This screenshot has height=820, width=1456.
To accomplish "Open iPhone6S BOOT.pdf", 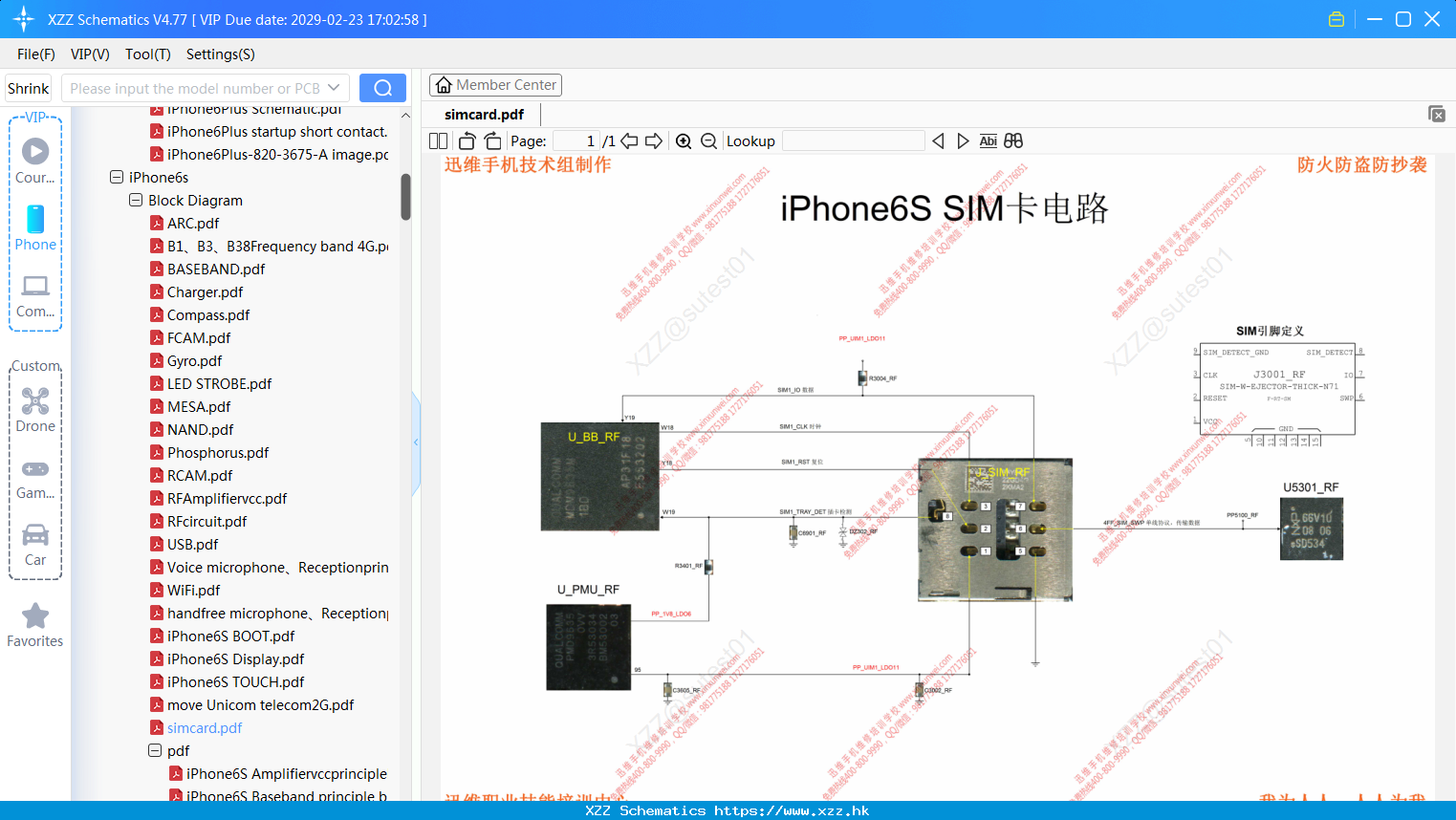I will (231, 636).
